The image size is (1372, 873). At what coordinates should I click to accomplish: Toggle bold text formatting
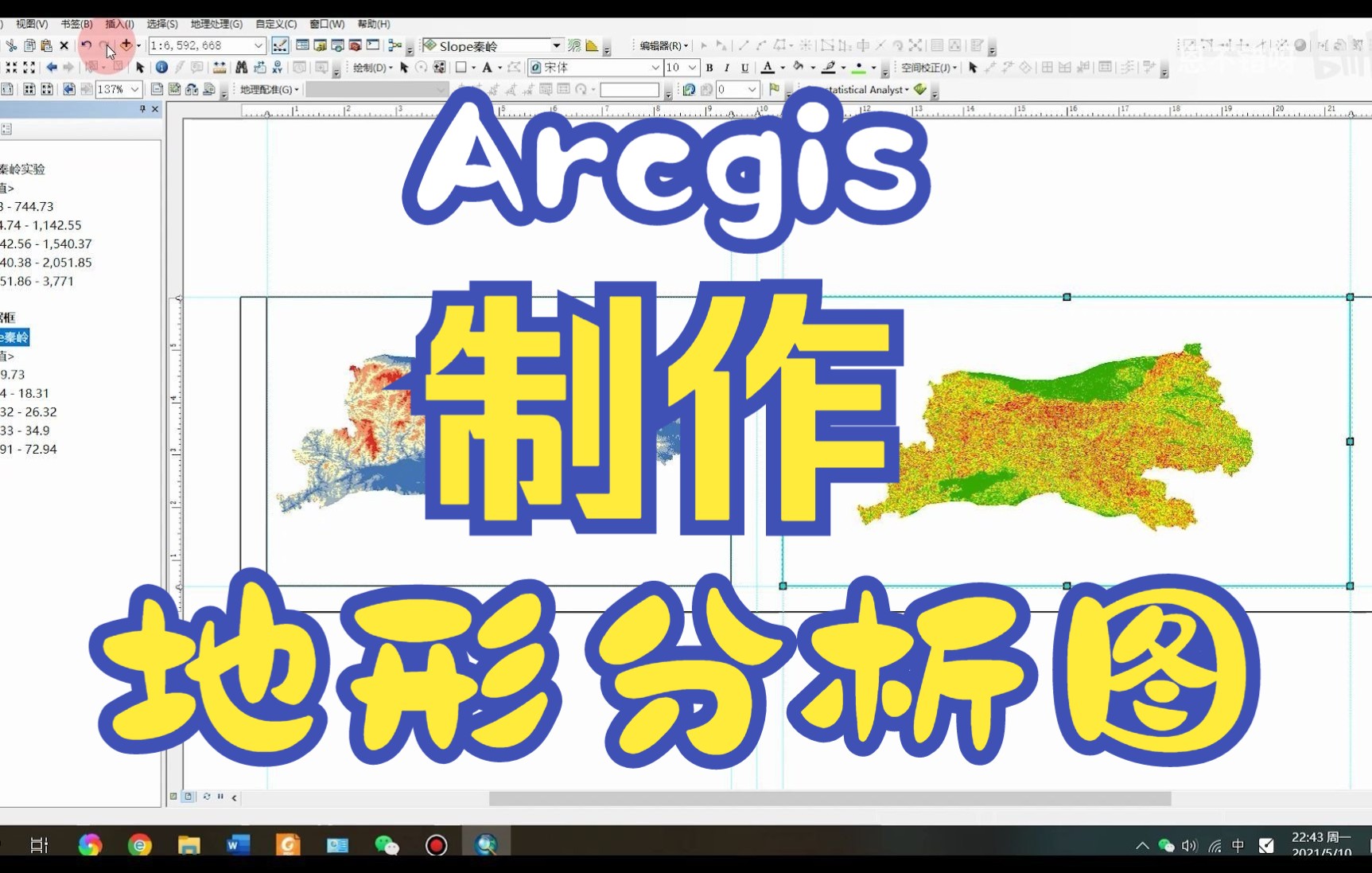[x=709, y=68]
